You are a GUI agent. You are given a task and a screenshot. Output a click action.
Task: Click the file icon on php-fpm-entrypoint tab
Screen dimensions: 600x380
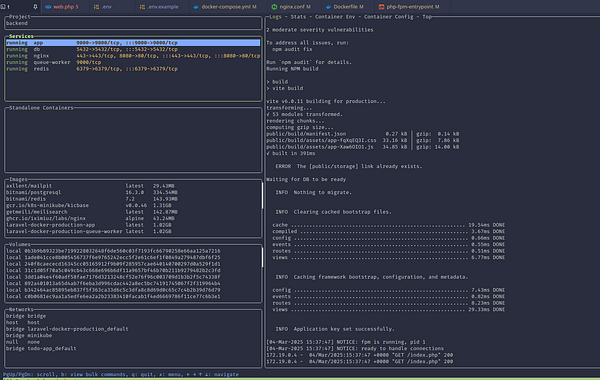pyautogui.click(x=381, y=7)
